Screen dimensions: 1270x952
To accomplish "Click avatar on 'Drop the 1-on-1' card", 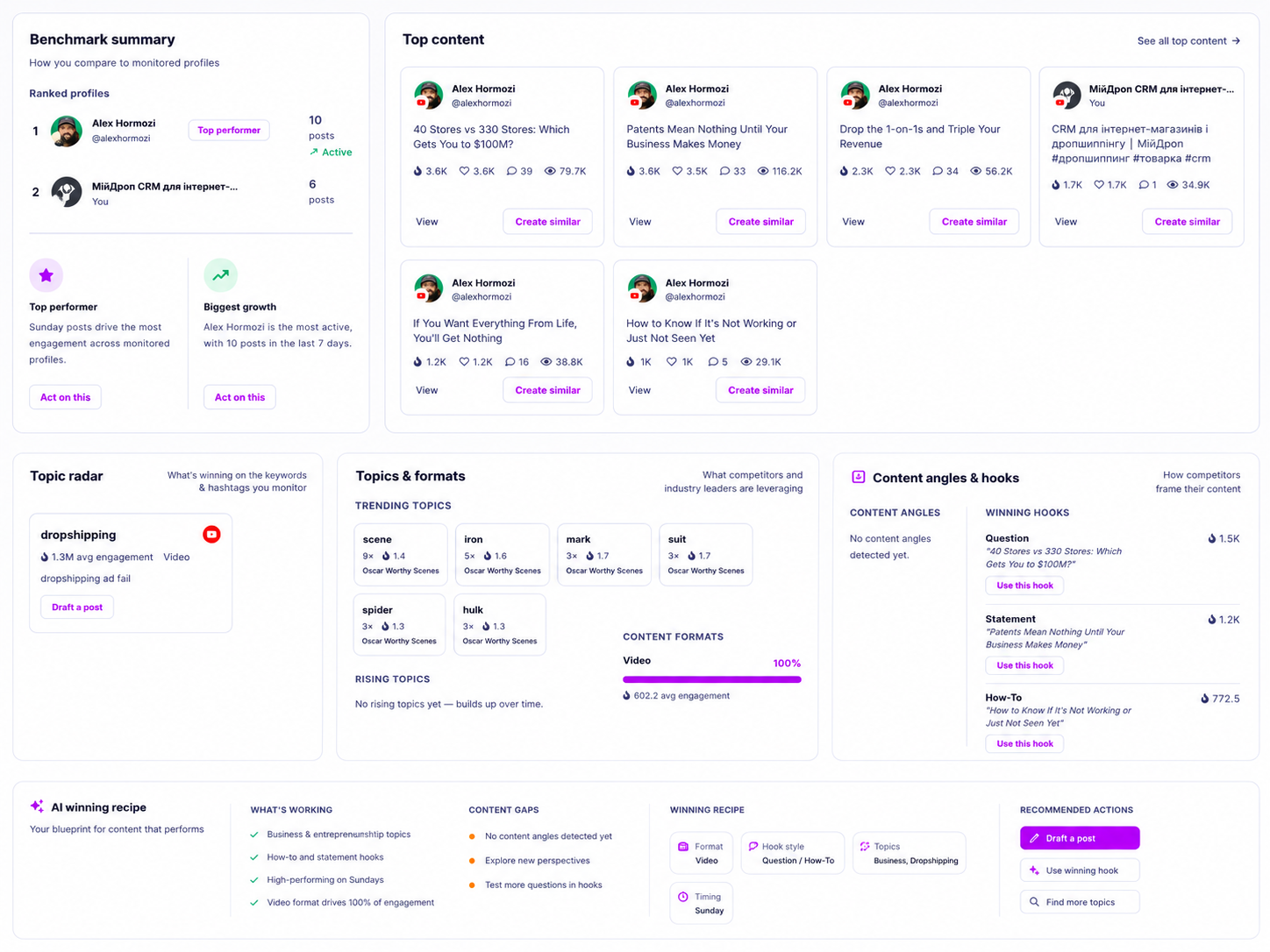I will coord(854,95).
